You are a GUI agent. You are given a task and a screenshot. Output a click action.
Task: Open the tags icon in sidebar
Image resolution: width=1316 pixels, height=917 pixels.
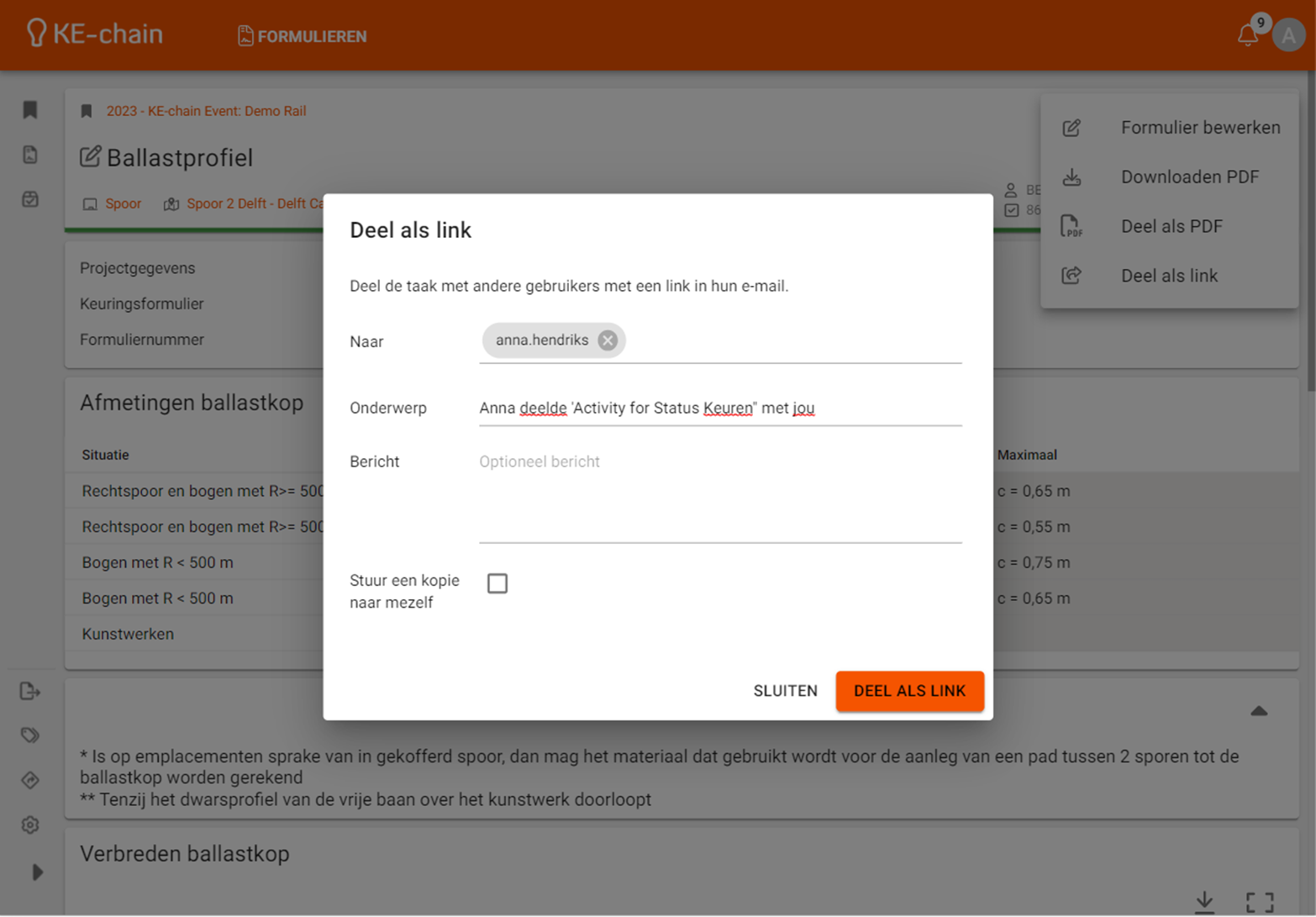coord(30,735)
